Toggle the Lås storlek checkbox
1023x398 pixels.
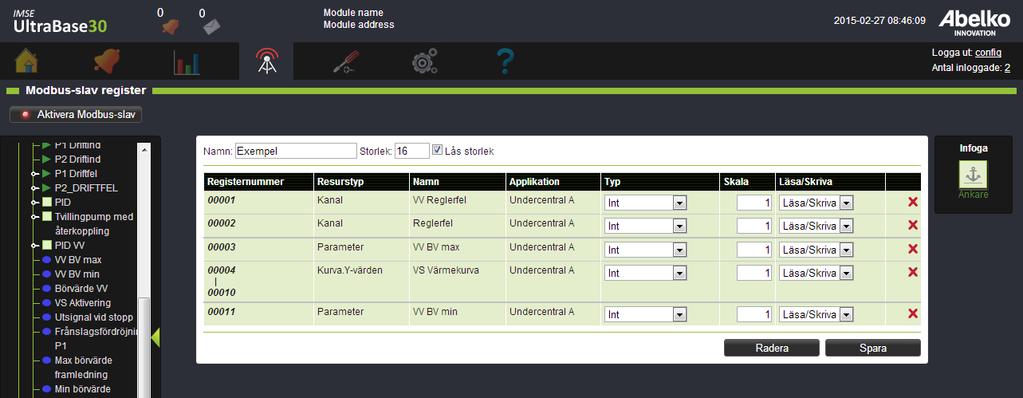[438, 149]
